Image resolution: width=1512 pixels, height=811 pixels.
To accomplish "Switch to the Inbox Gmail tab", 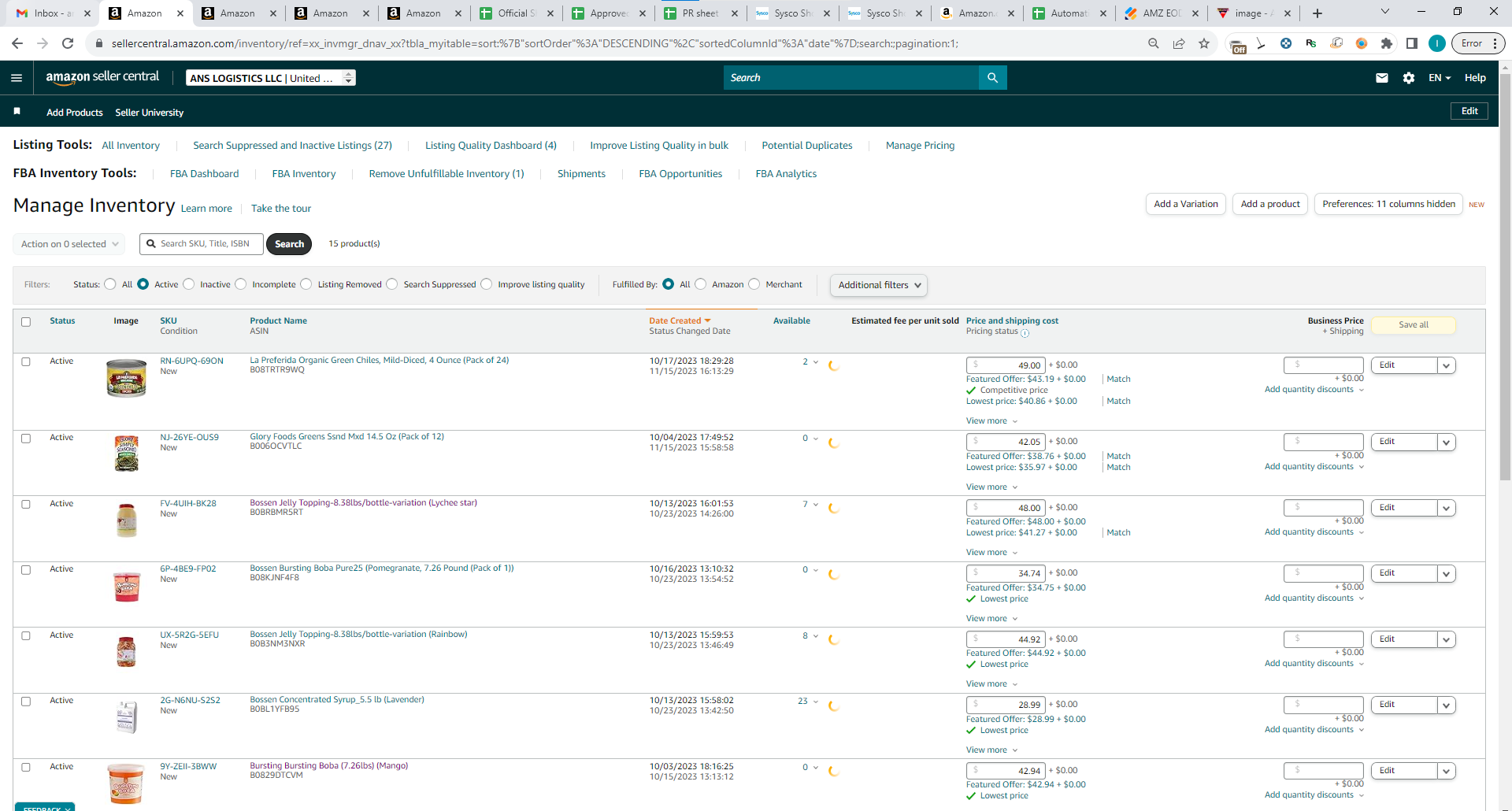I will (54, 13).
